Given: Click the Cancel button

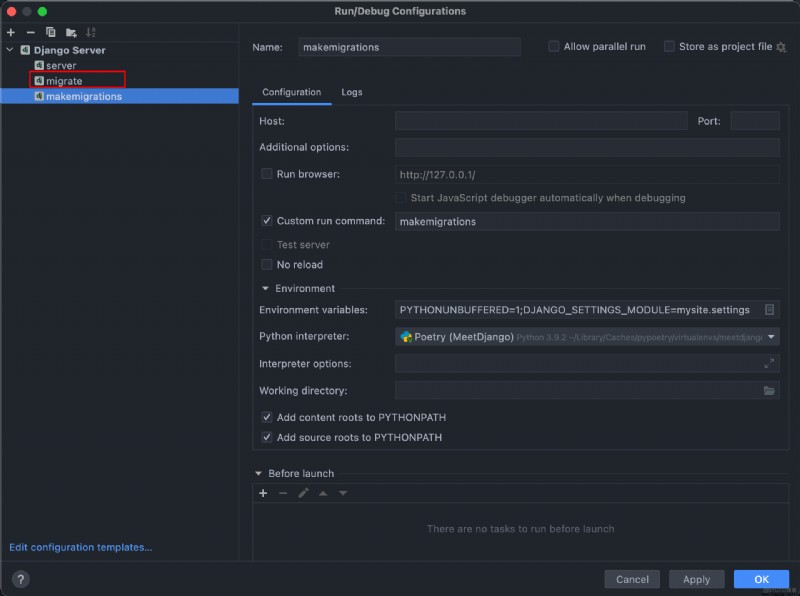Looking at the screenshot, I should 632,579.
